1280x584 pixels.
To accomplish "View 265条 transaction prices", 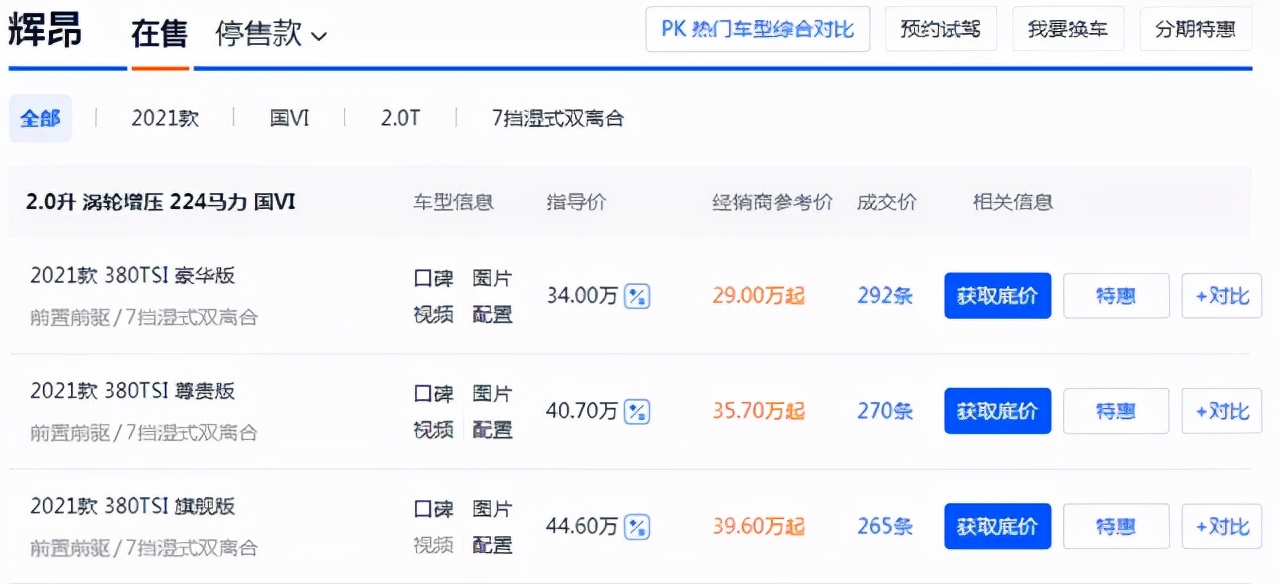I will coord(885,526).
